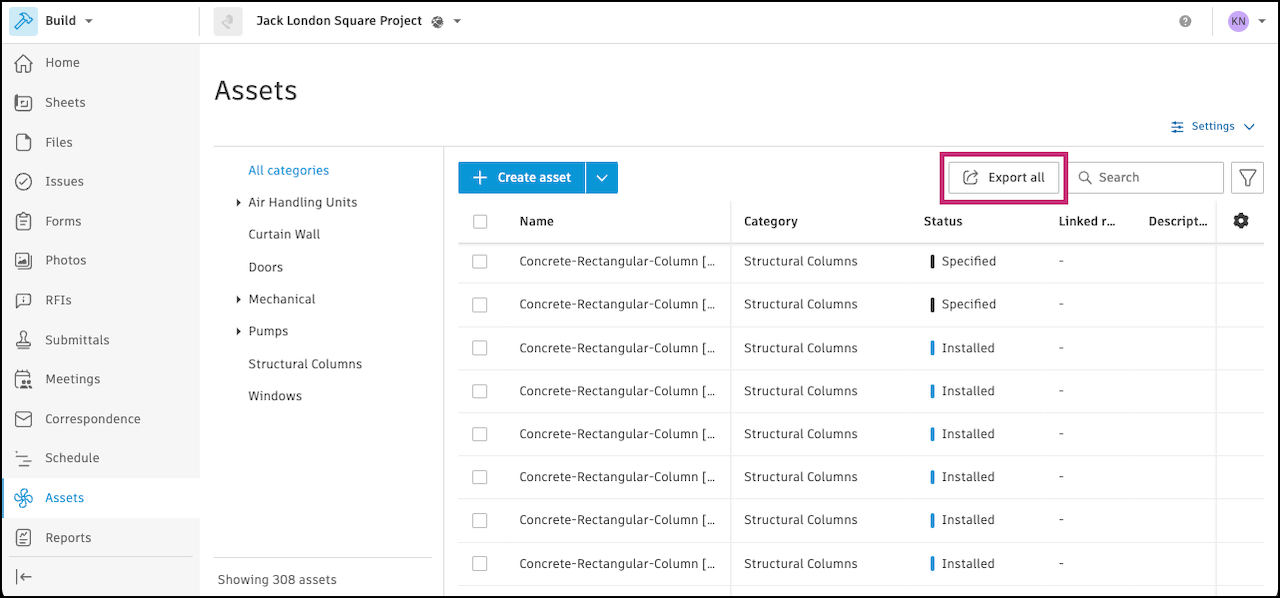Toggle the select-all checkbox in header
1280x598 pixels.
480,222
